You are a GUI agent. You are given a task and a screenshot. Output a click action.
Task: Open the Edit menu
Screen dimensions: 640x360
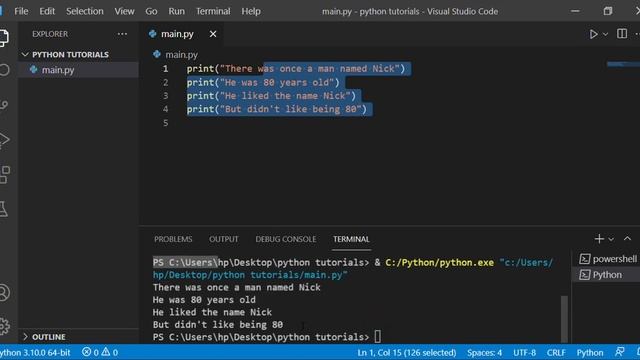point(47,11)
